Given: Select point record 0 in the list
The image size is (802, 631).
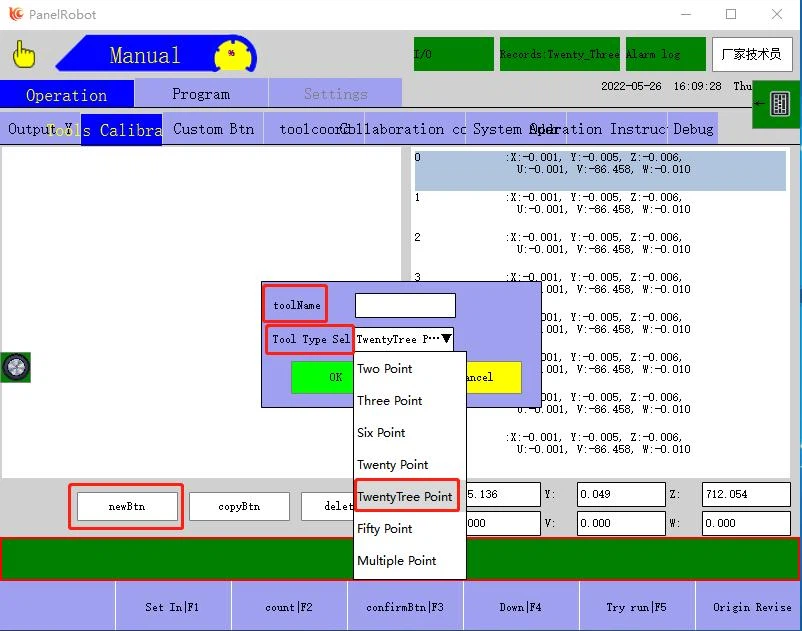Looking at the screenshot, I should coord(600,170).
